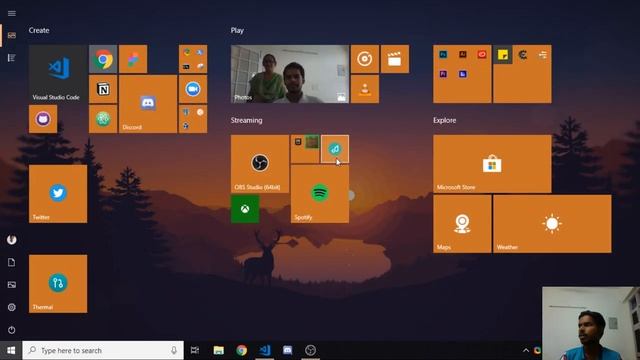
Task: Select the Create group header
Action: point(39,30)
